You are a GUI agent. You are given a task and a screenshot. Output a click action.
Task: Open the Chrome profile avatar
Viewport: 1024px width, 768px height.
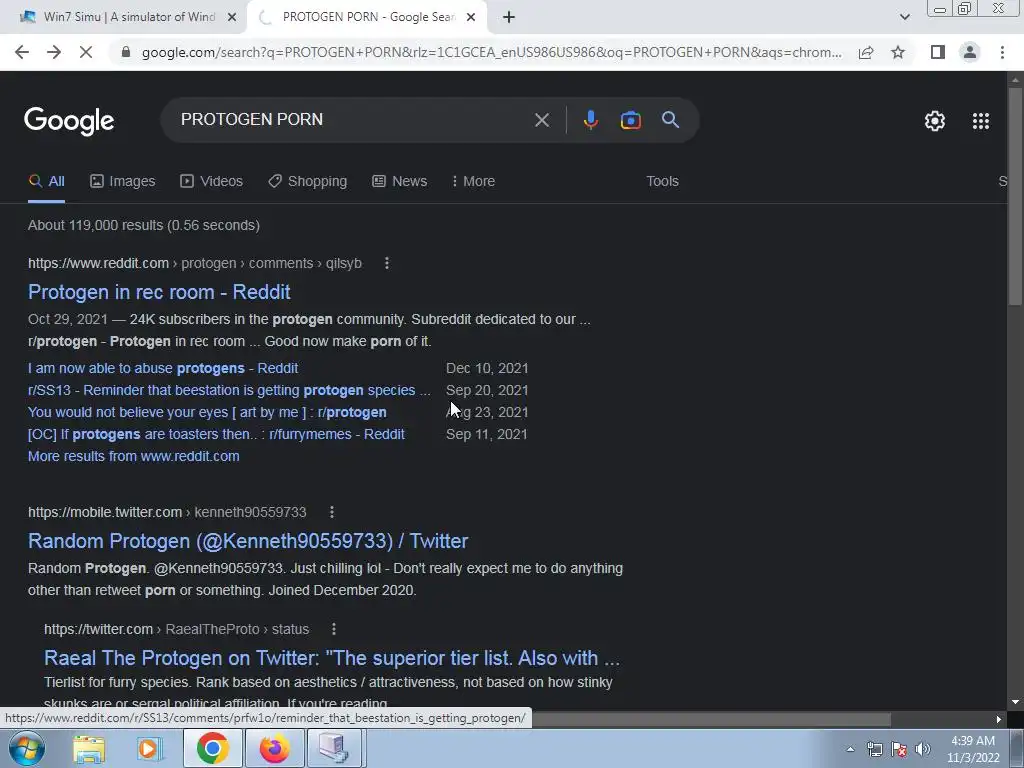(x=970, y=52)
